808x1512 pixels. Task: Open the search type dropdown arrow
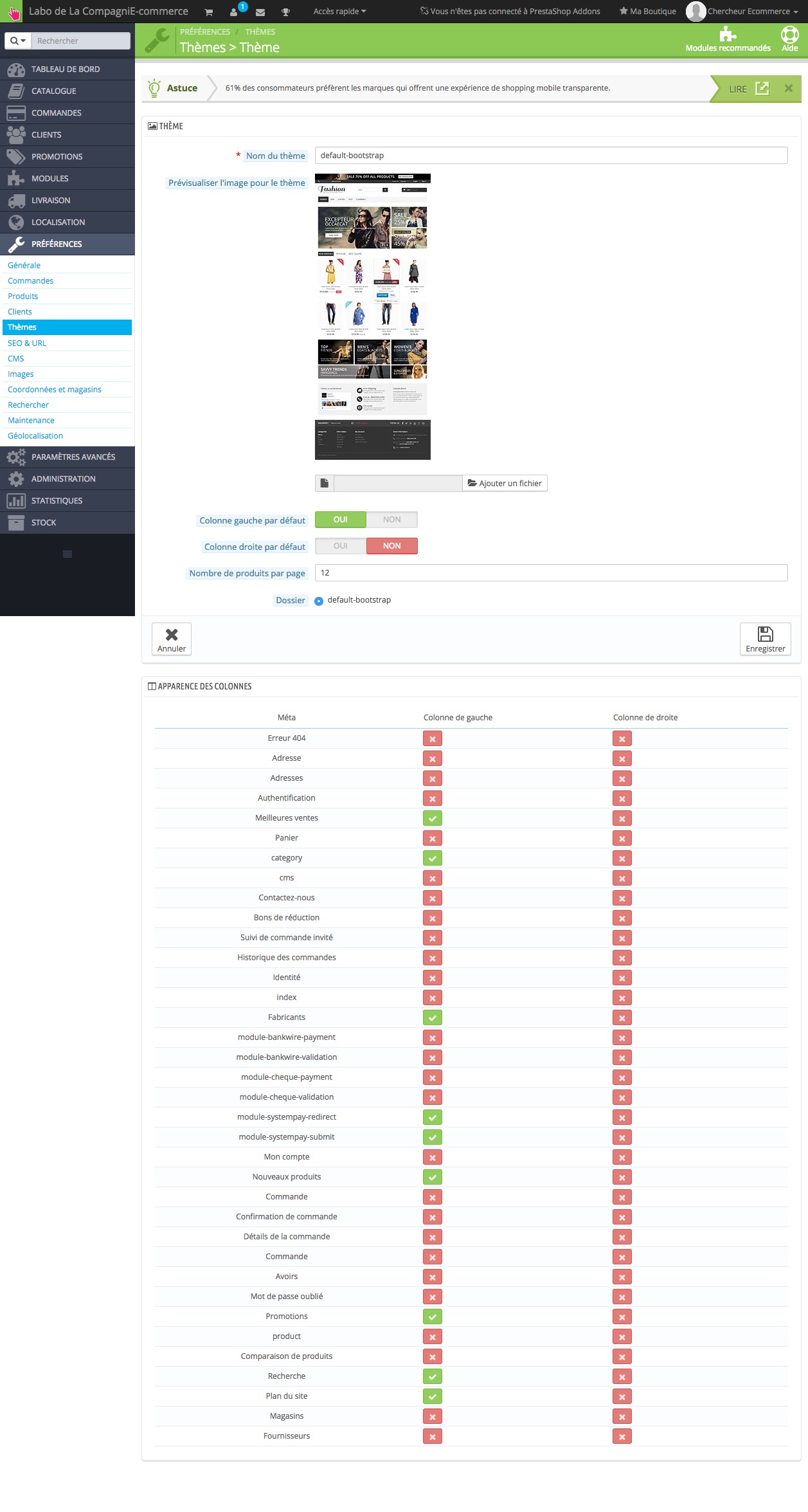click(x=18, y=41)
